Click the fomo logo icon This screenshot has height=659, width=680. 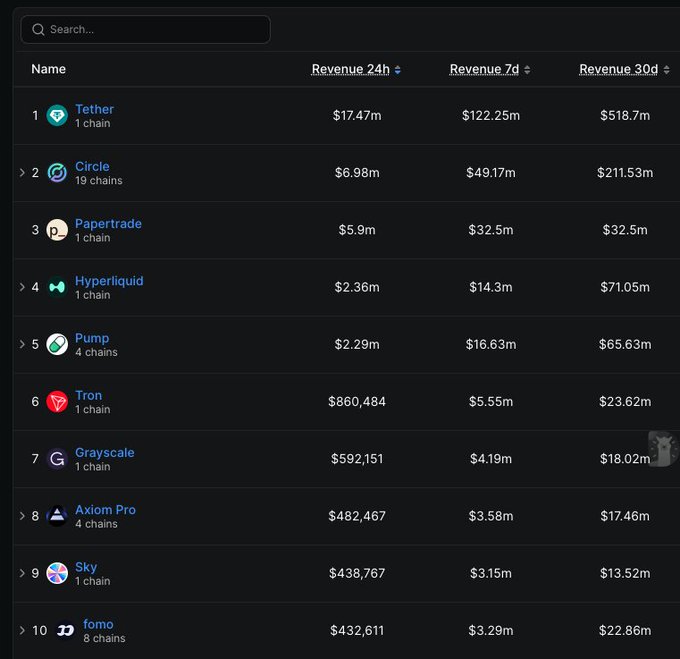coord(65,630)
